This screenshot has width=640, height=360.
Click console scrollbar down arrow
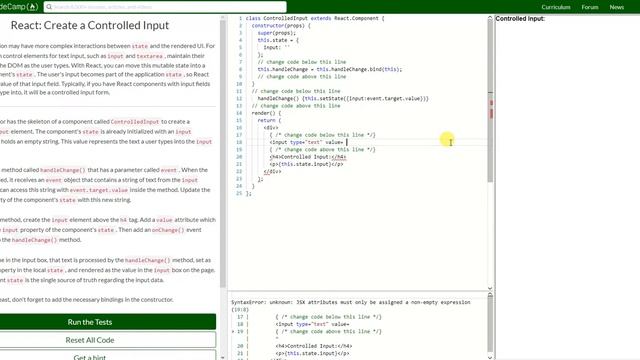click(490, 357)
